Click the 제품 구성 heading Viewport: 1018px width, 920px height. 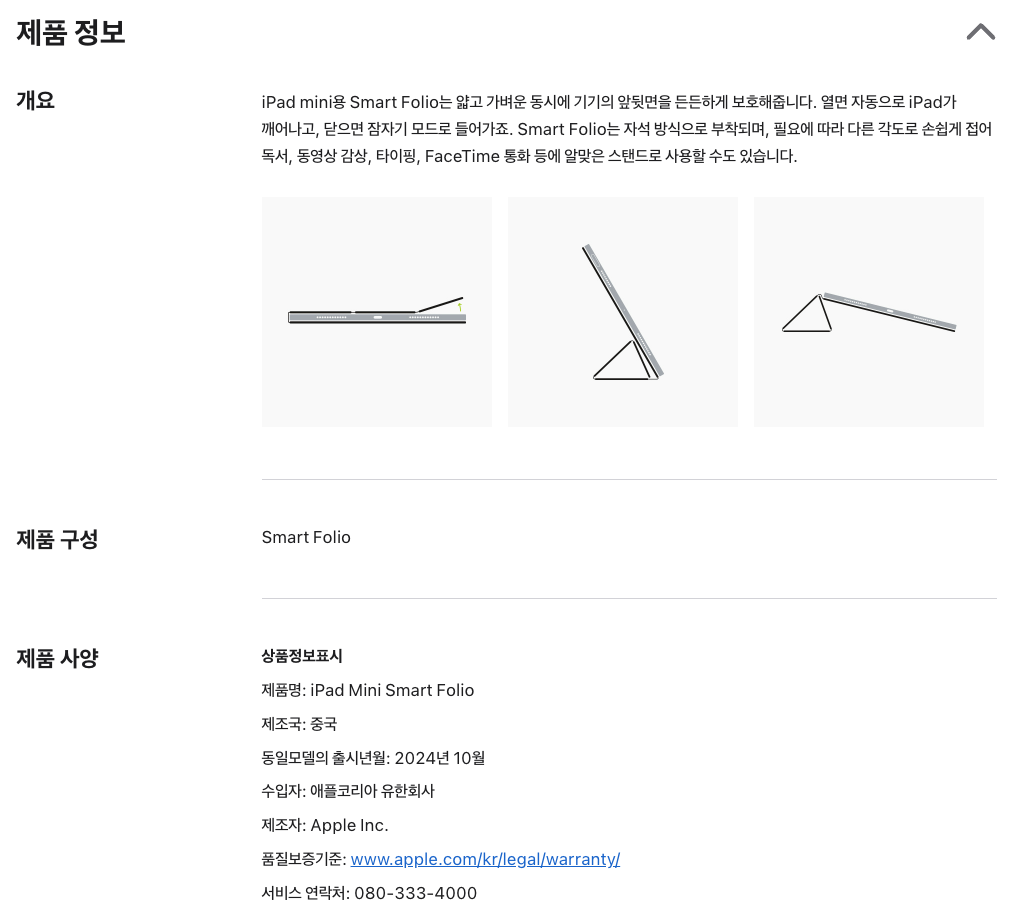(57, 539)
